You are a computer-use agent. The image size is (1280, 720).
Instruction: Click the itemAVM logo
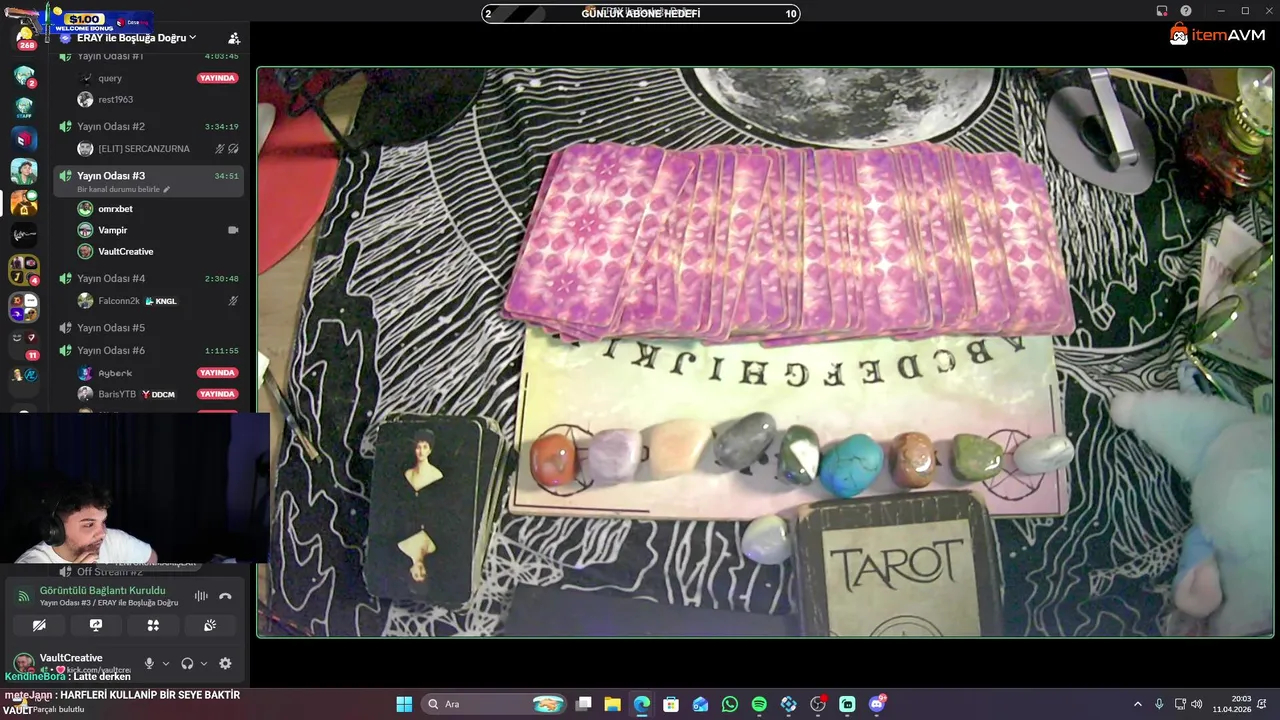(x=1217, y=35)
